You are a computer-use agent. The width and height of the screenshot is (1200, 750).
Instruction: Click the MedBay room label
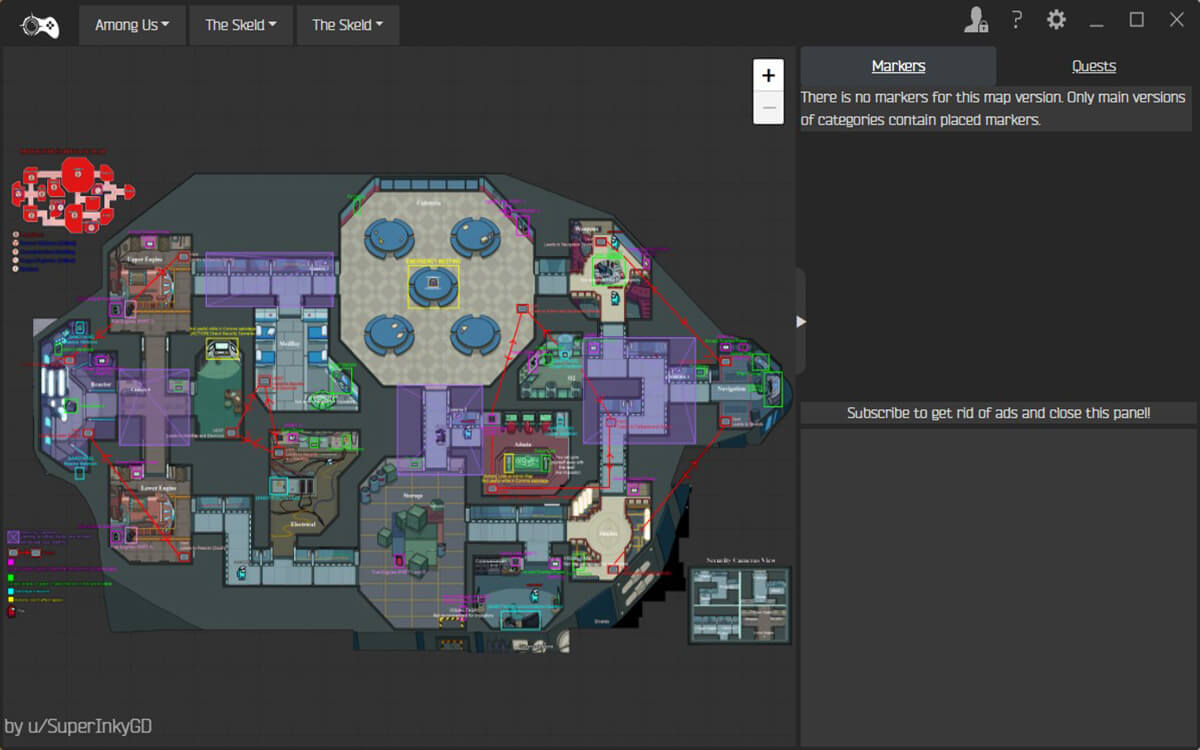pyautogui.click(x=291, y=343)
